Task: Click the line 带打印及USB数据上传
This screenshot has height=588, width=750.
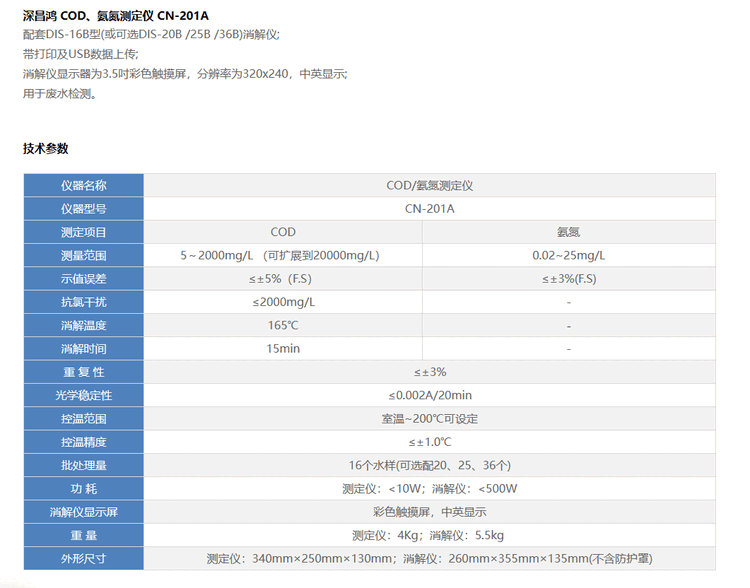Action: [80, 54]
